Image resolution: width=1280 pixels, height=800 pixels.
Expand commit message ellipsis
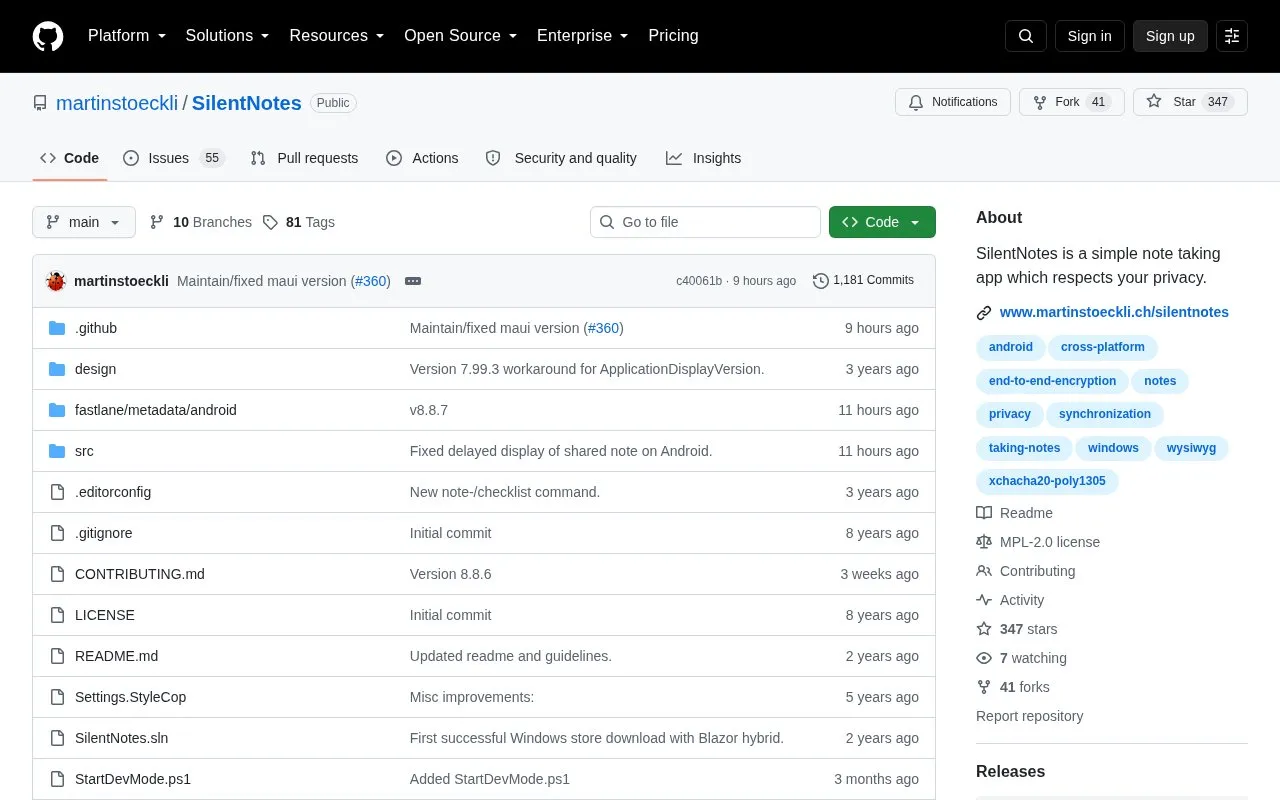tap(413, 281)
